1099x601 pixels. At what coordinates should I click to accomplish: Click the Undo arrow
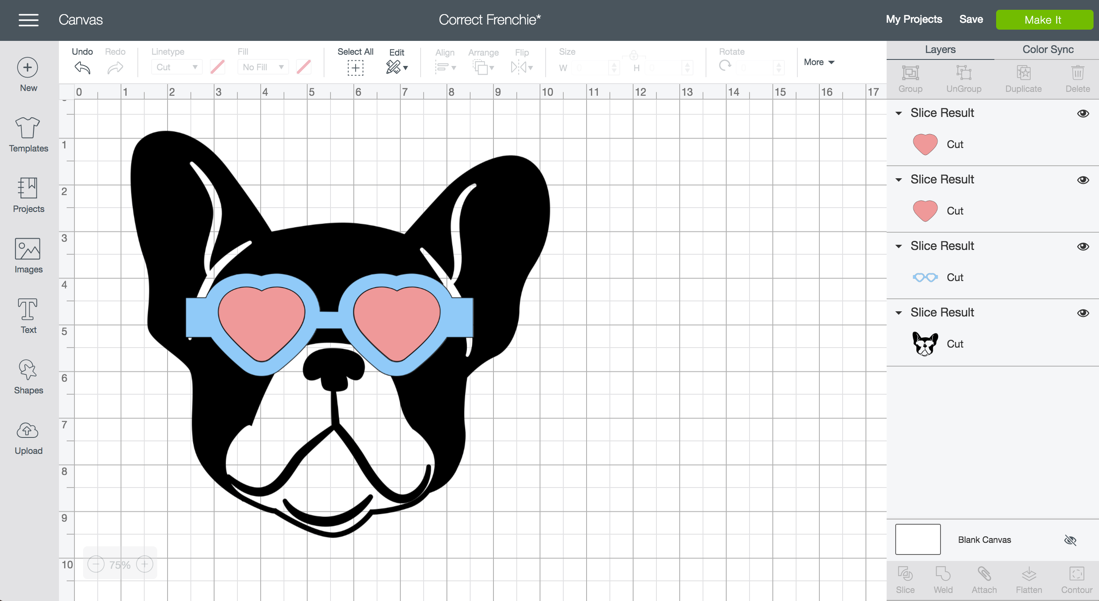[82, 68]
